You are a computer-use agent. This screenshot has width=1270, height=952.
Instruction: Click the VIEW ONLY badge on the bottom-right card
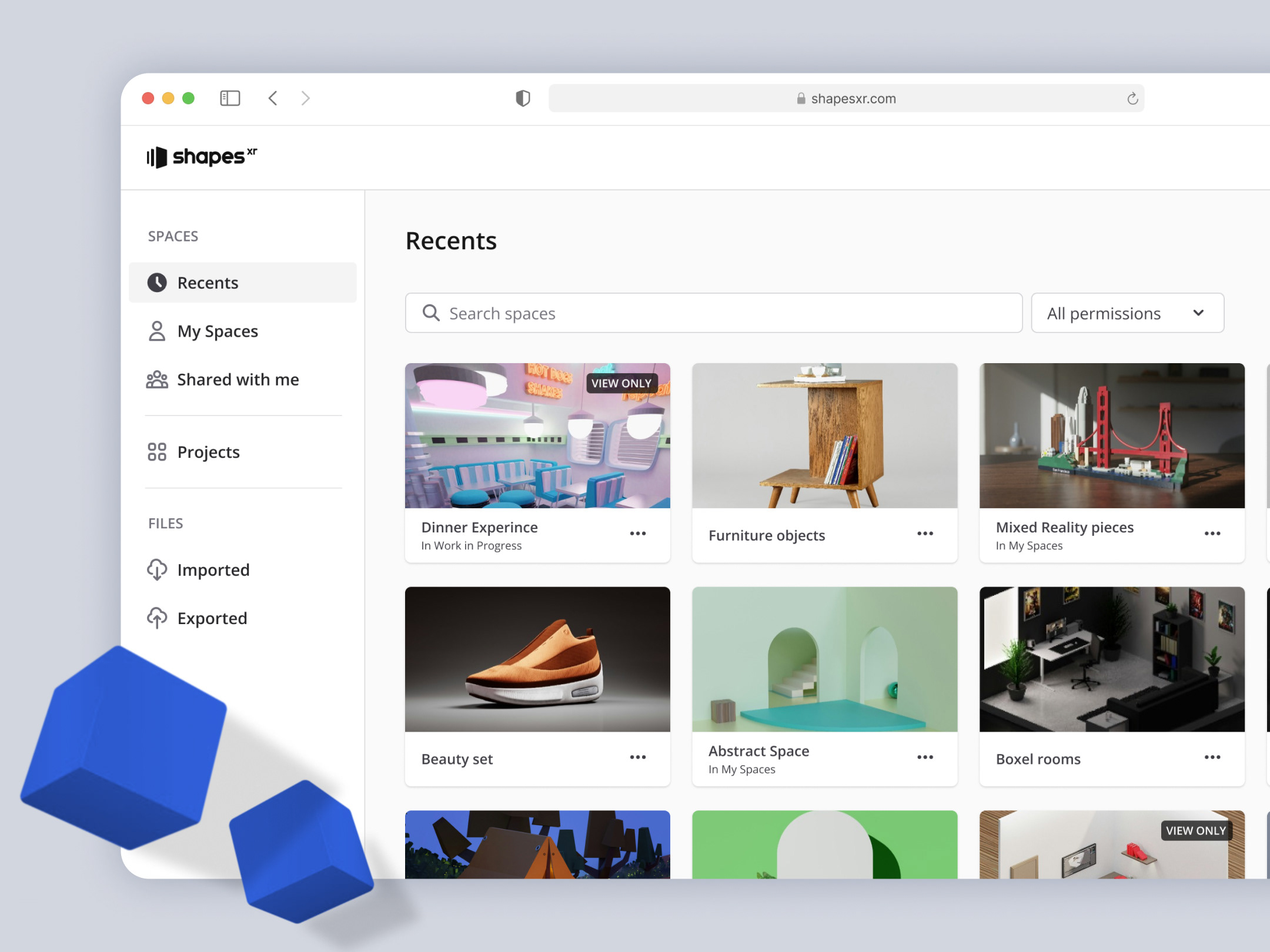pos(1196,830)
